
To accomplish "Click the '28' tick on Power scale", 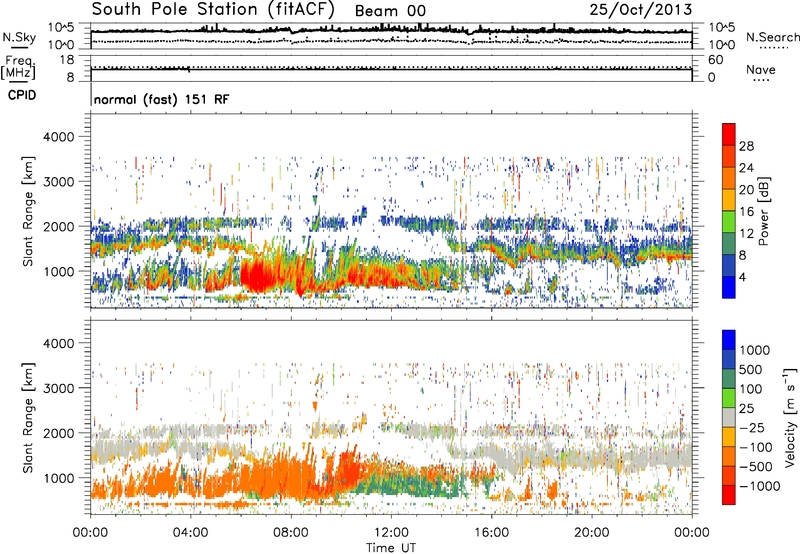I will [746, 146].
